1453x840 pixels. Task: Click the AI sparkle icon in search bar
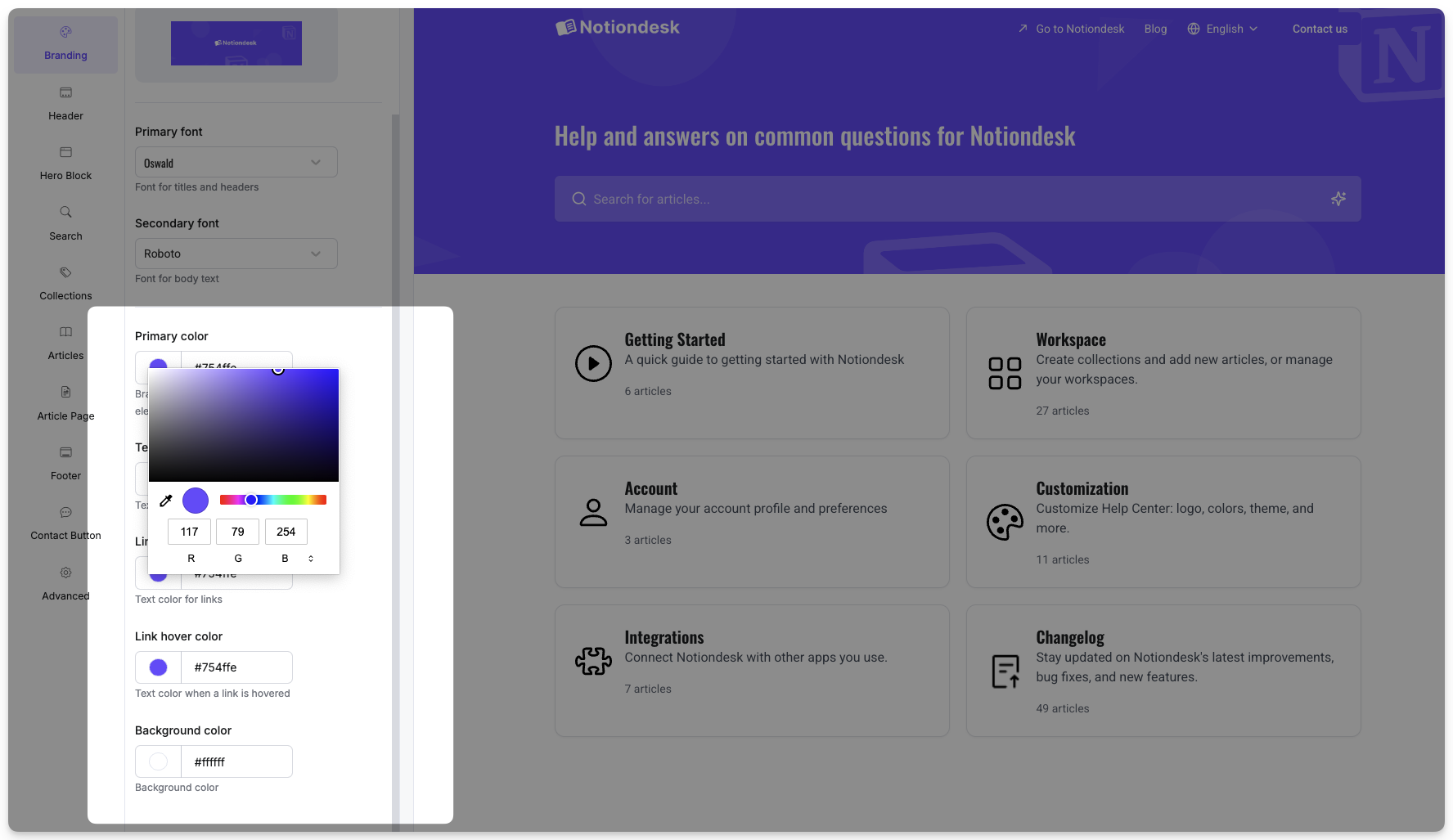point(1338,199)
